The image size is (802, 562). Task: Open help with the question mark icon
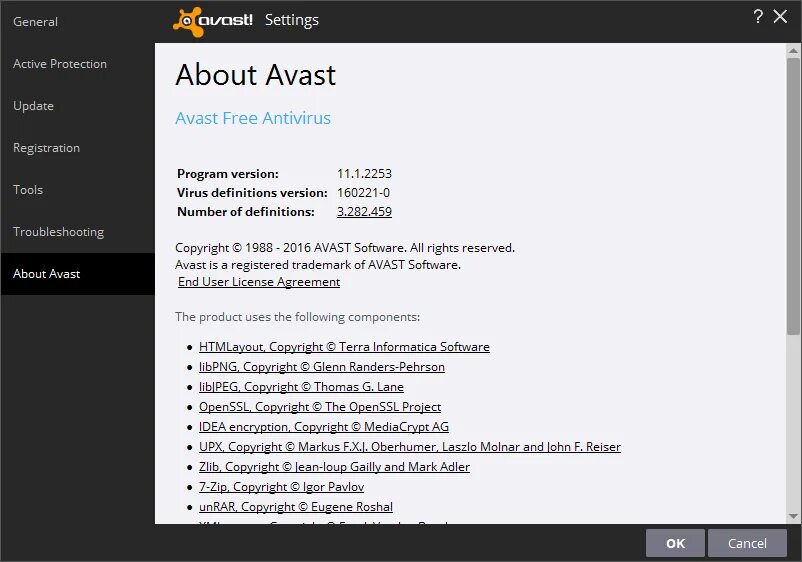pos(758,16)
